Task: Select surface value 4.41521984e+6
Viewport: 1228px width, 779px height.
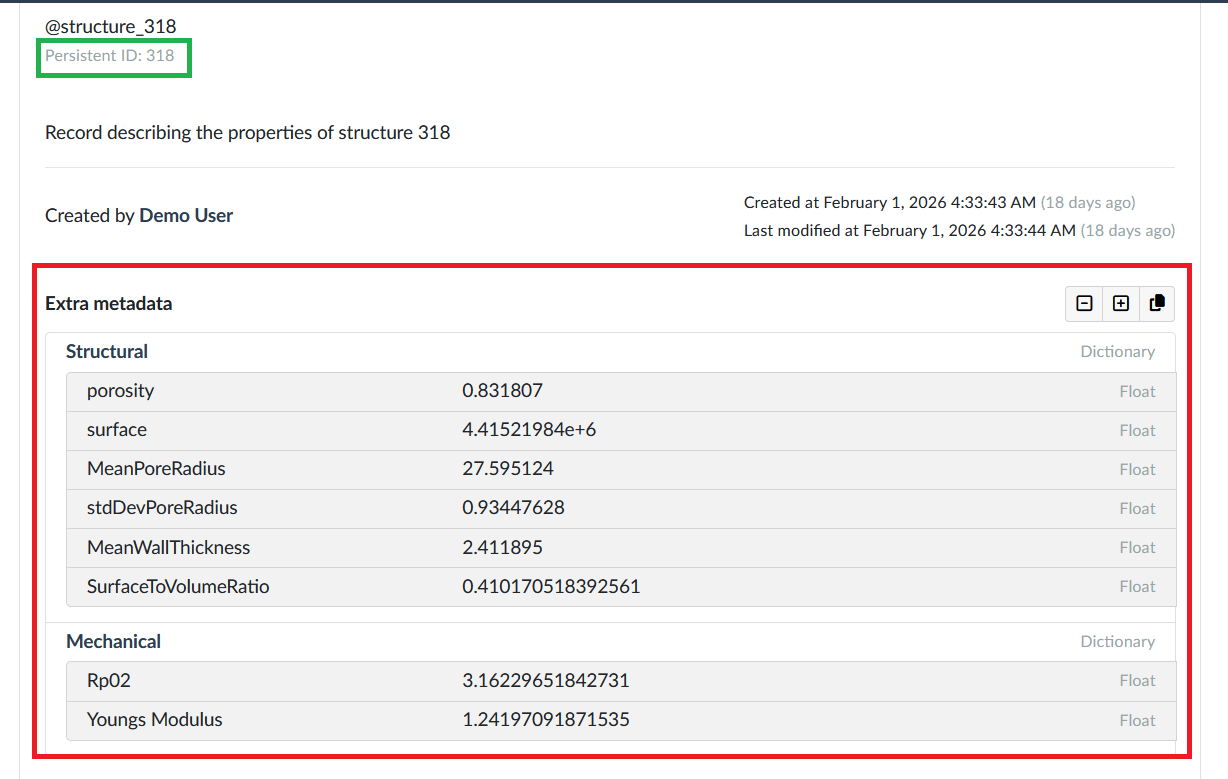Action: point(529,430)
